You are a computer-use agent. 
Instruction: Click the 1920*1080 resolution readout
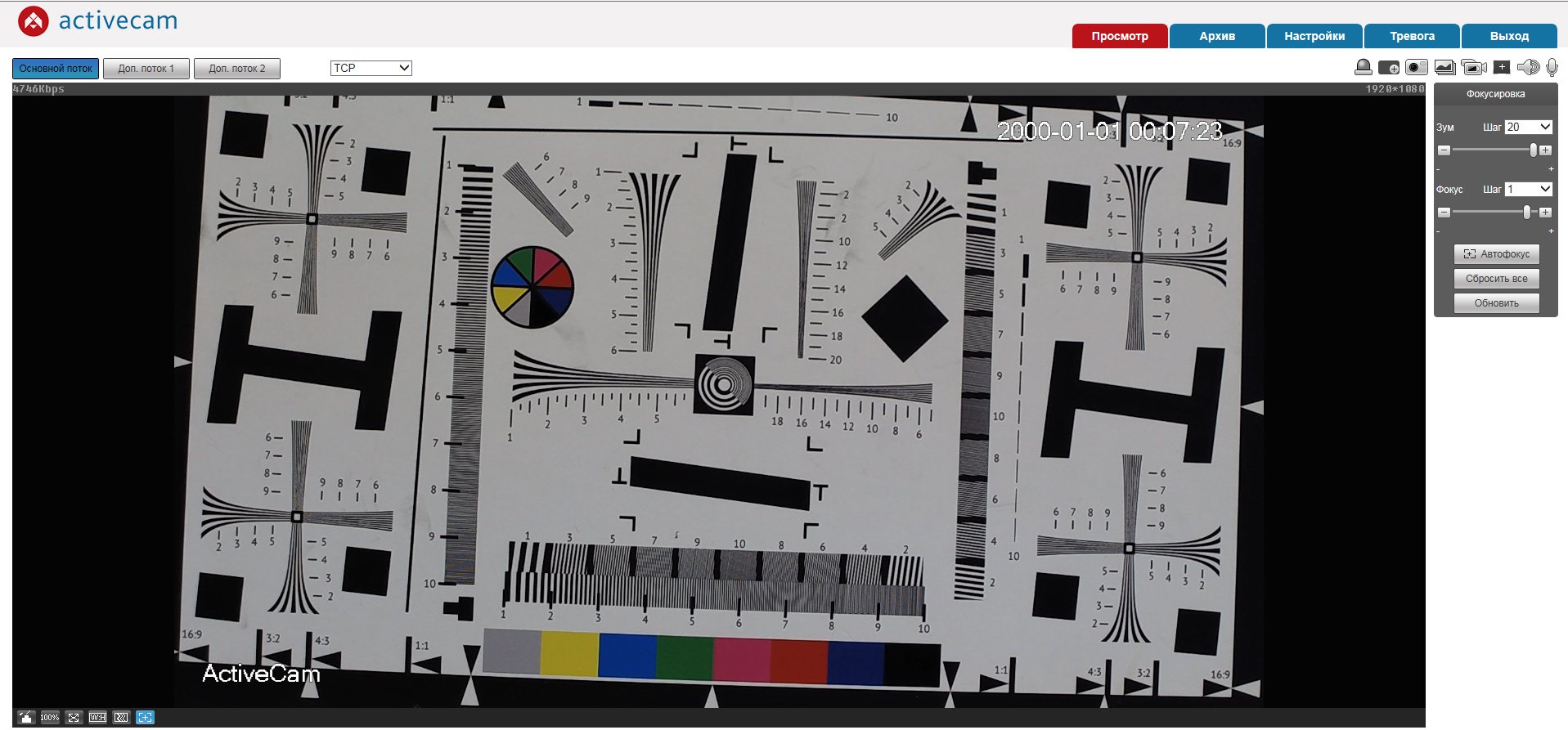coord(1395,89)
